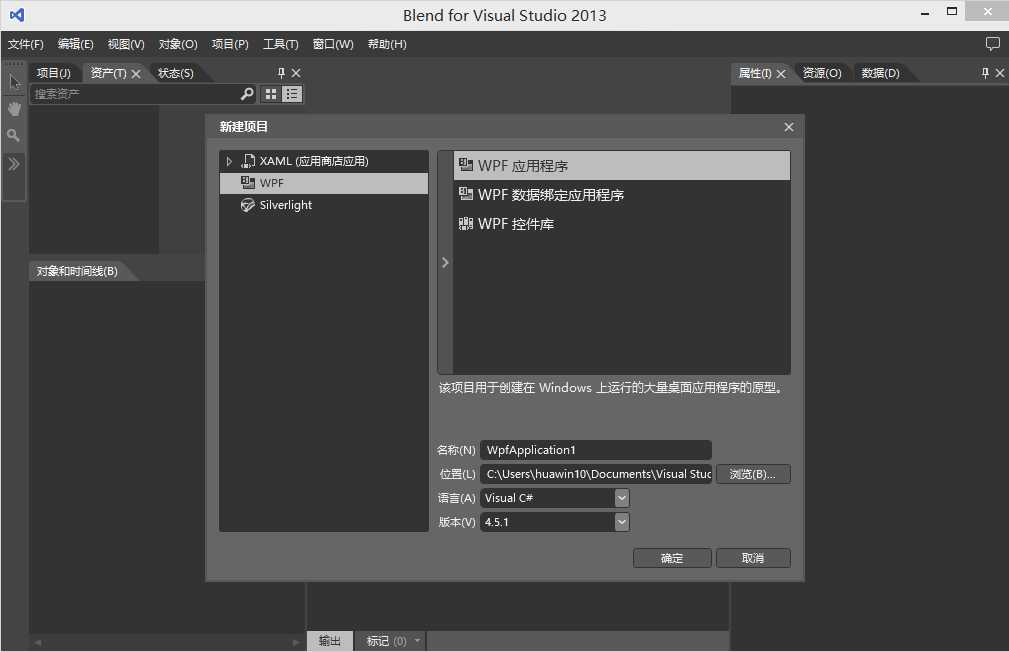Close the right properties panel group
The width and height of the screenshot is (1009, 652).
[1000, 73]
